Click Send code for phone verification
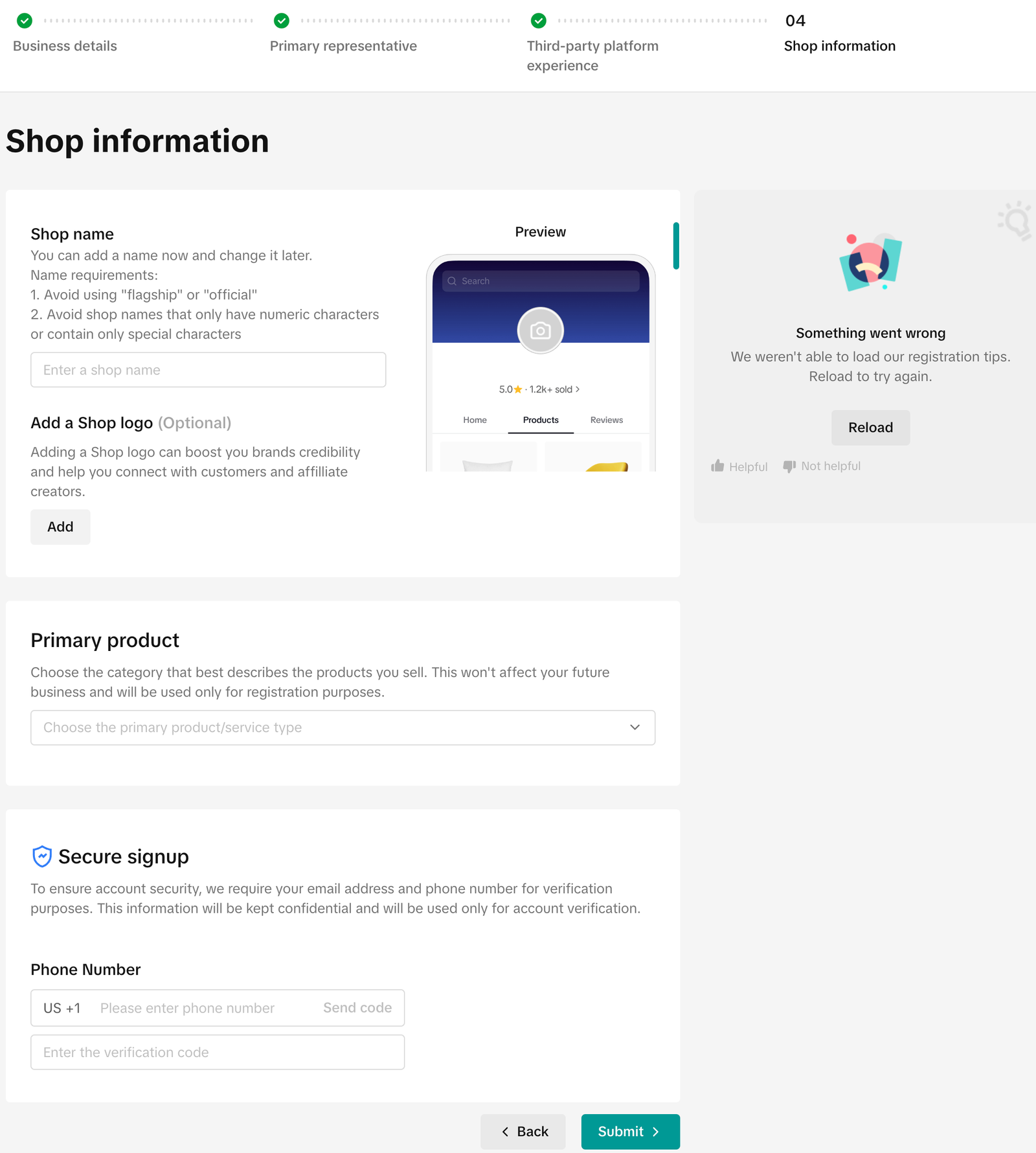 coord(357,1008)
